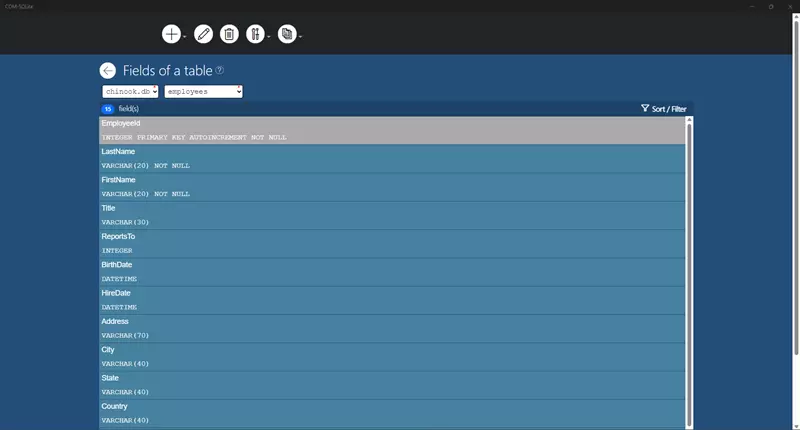Click the delete trash can icon
800x430 pixels.
point(229,34)
